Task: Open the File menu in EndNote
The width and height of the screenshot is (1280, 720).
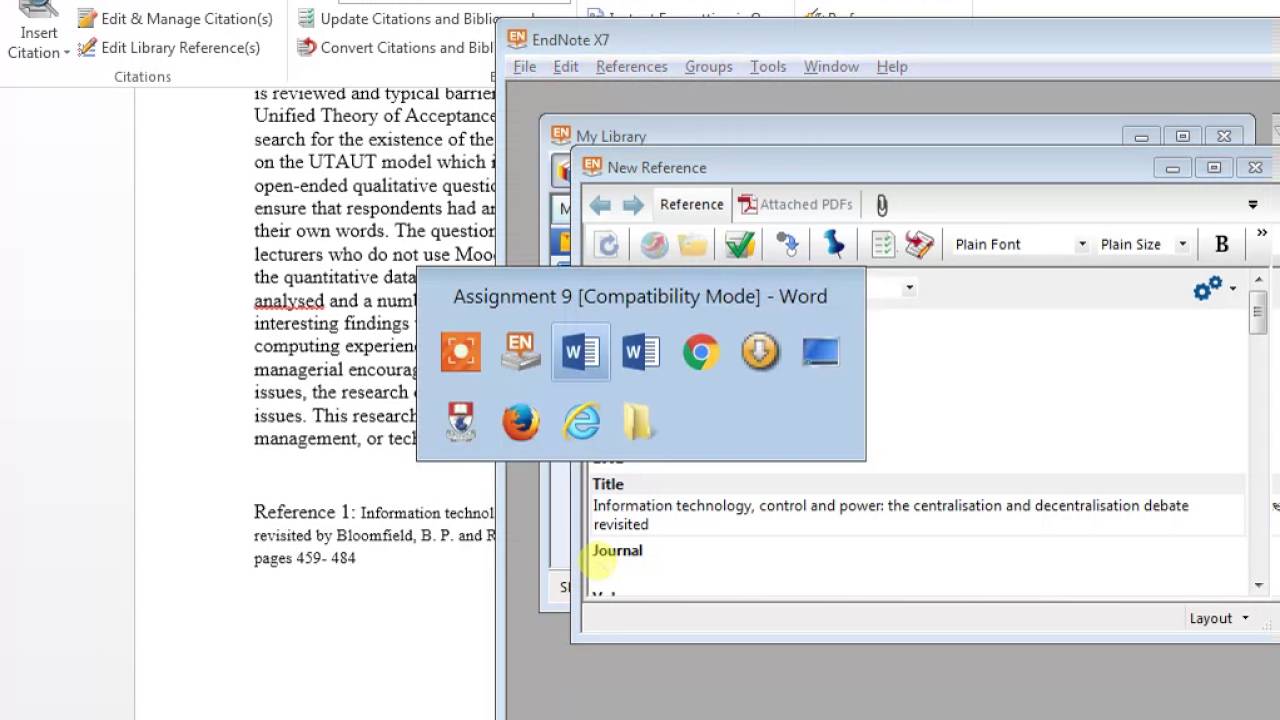Action: 524,66
